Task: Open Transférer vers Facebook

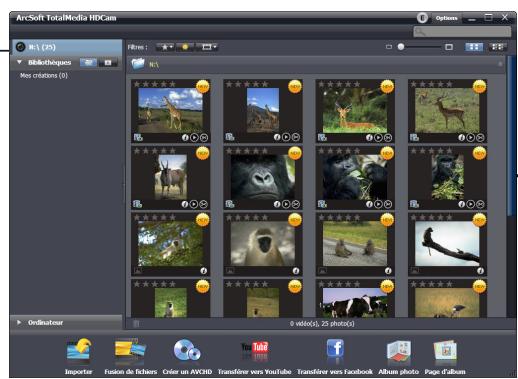Action: (x=335, y=349)
